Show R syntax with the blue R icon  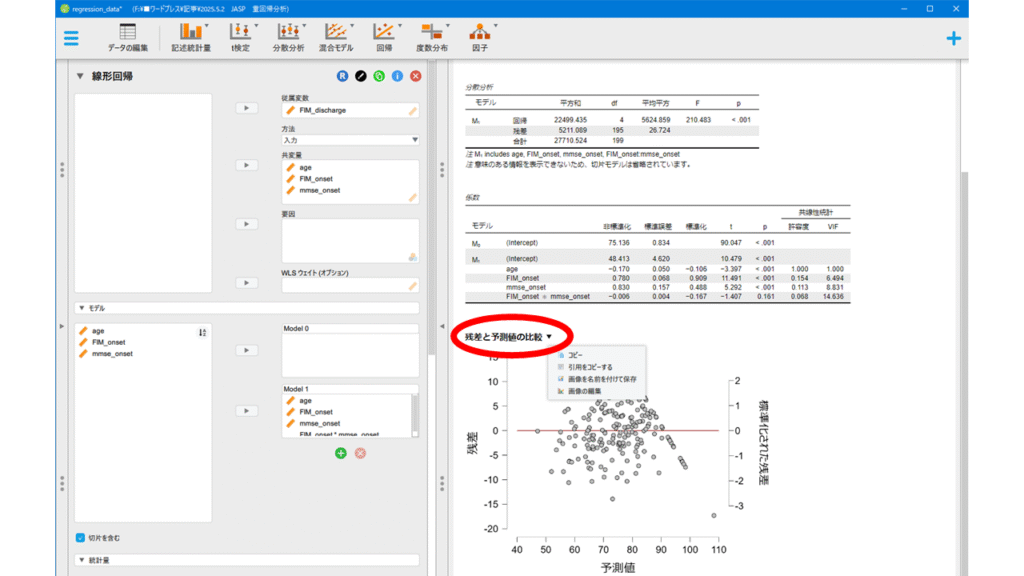(x=342, y=76)
